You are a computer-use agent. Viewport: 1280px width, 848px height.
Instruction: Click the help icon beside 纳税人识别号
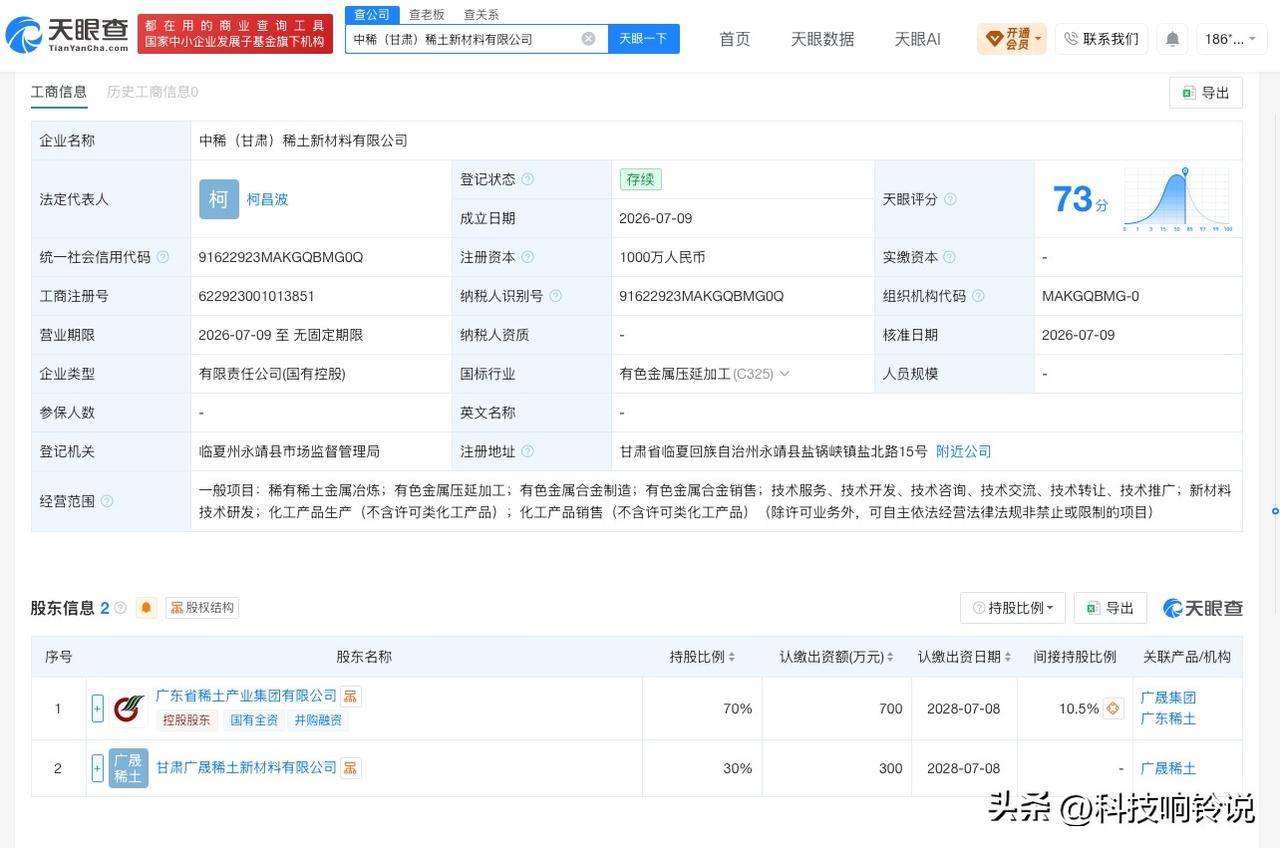click(556, 296)
